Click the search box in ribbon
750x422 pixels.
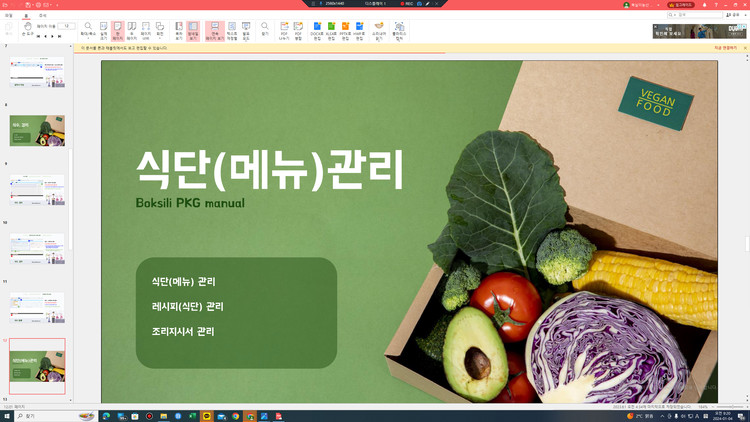[695, 15]
